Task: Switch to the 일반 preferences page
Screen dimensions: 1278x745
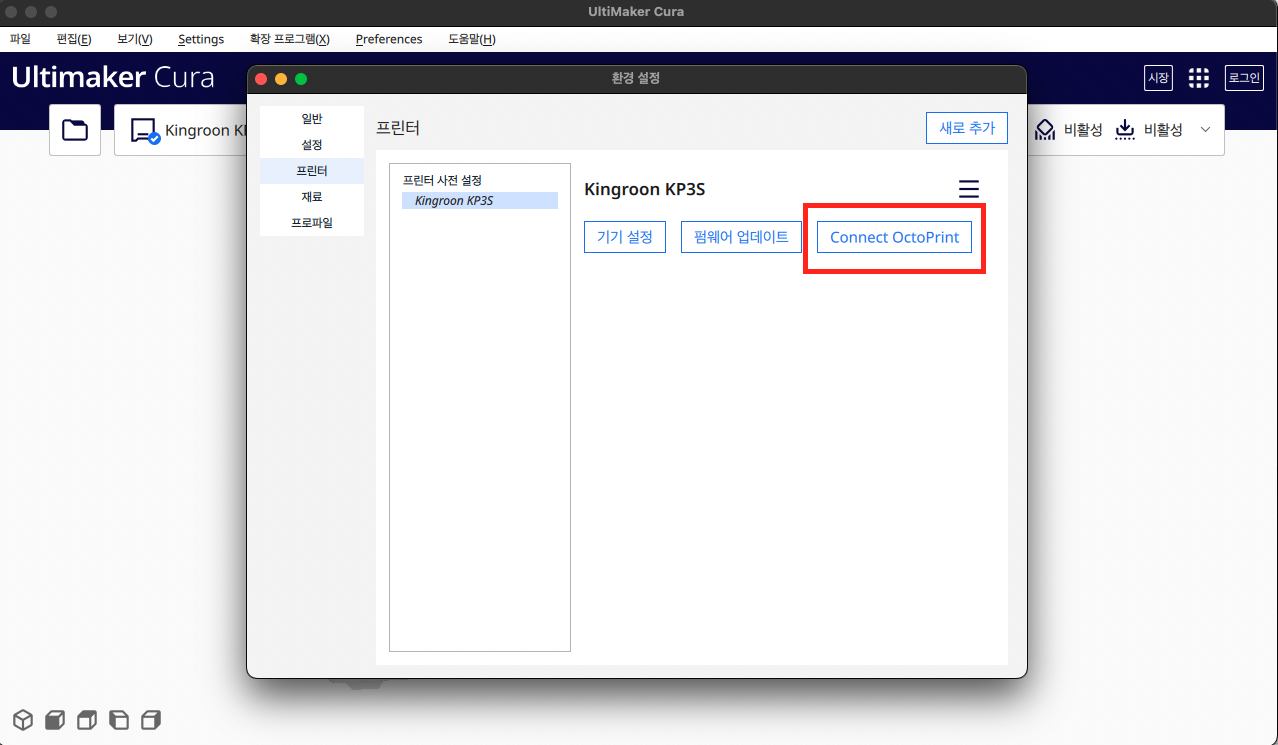Action: (312, 119)
